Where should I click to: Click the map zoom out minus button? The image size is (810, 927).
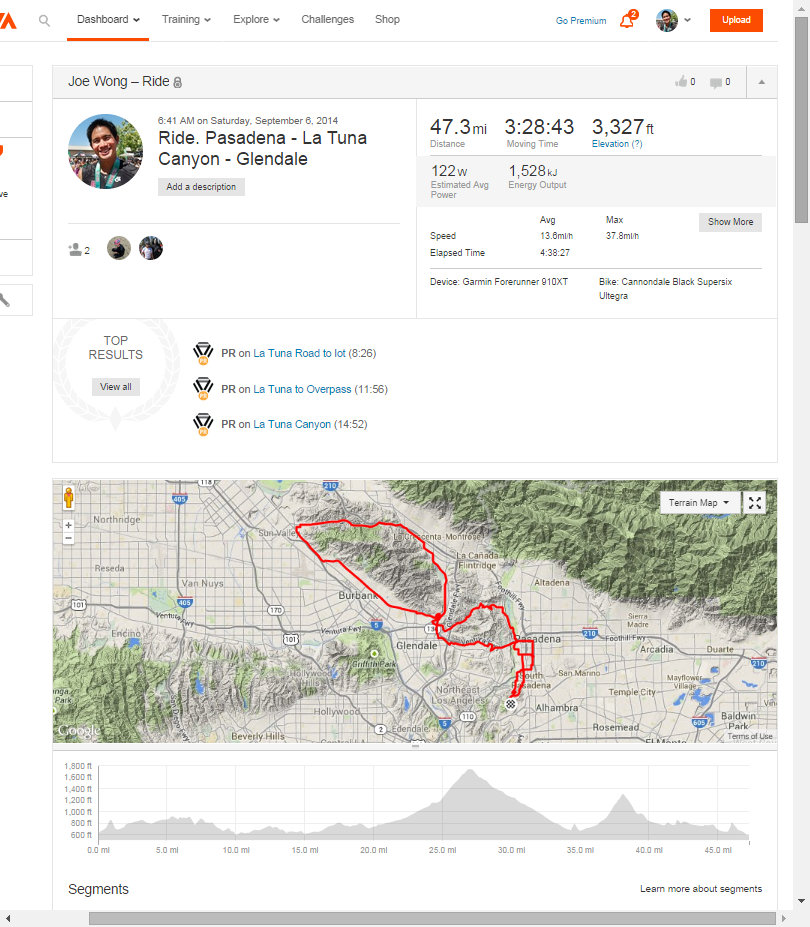coord(68,538)
